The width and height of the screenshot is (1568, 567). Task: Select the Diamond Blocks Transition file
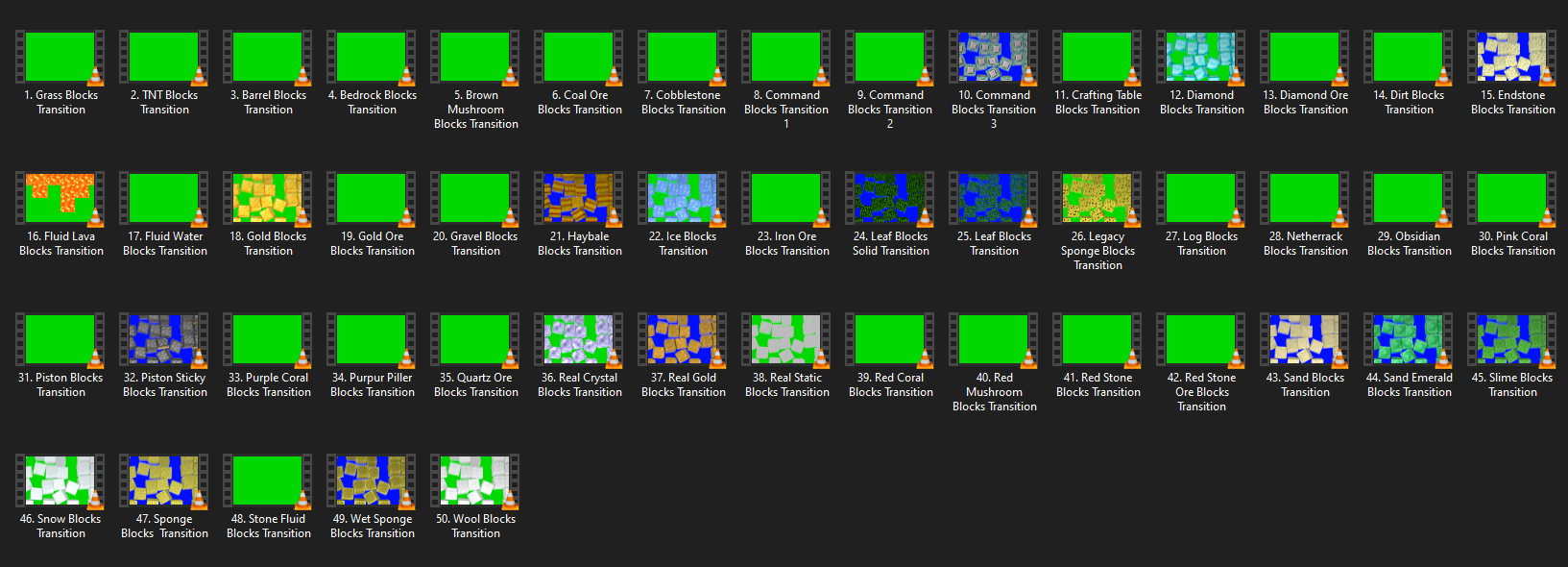[1200, 57]
